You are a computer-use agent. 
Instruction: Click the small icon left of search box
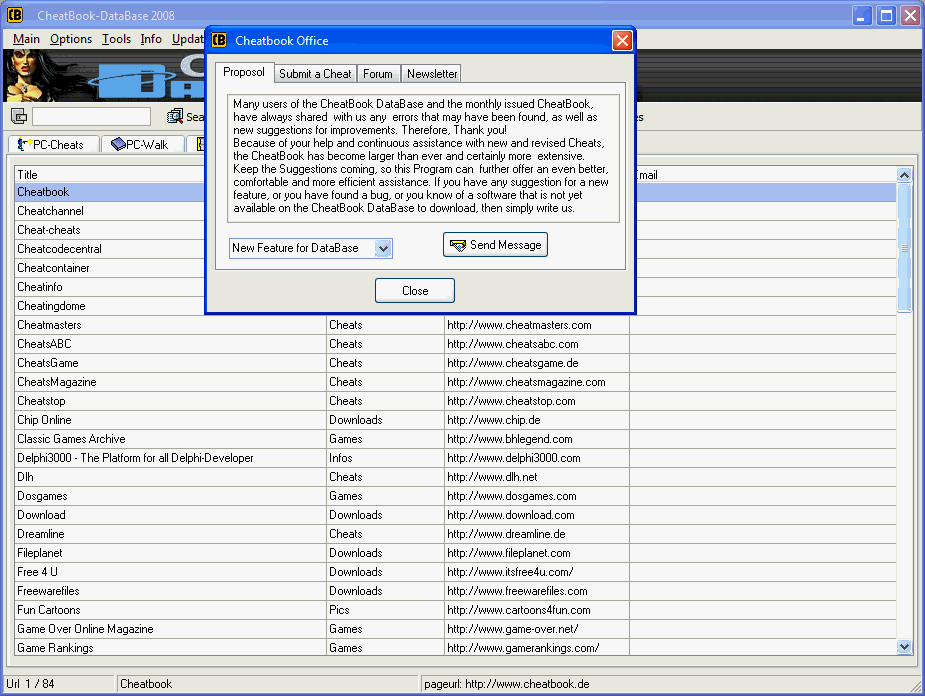19,117
